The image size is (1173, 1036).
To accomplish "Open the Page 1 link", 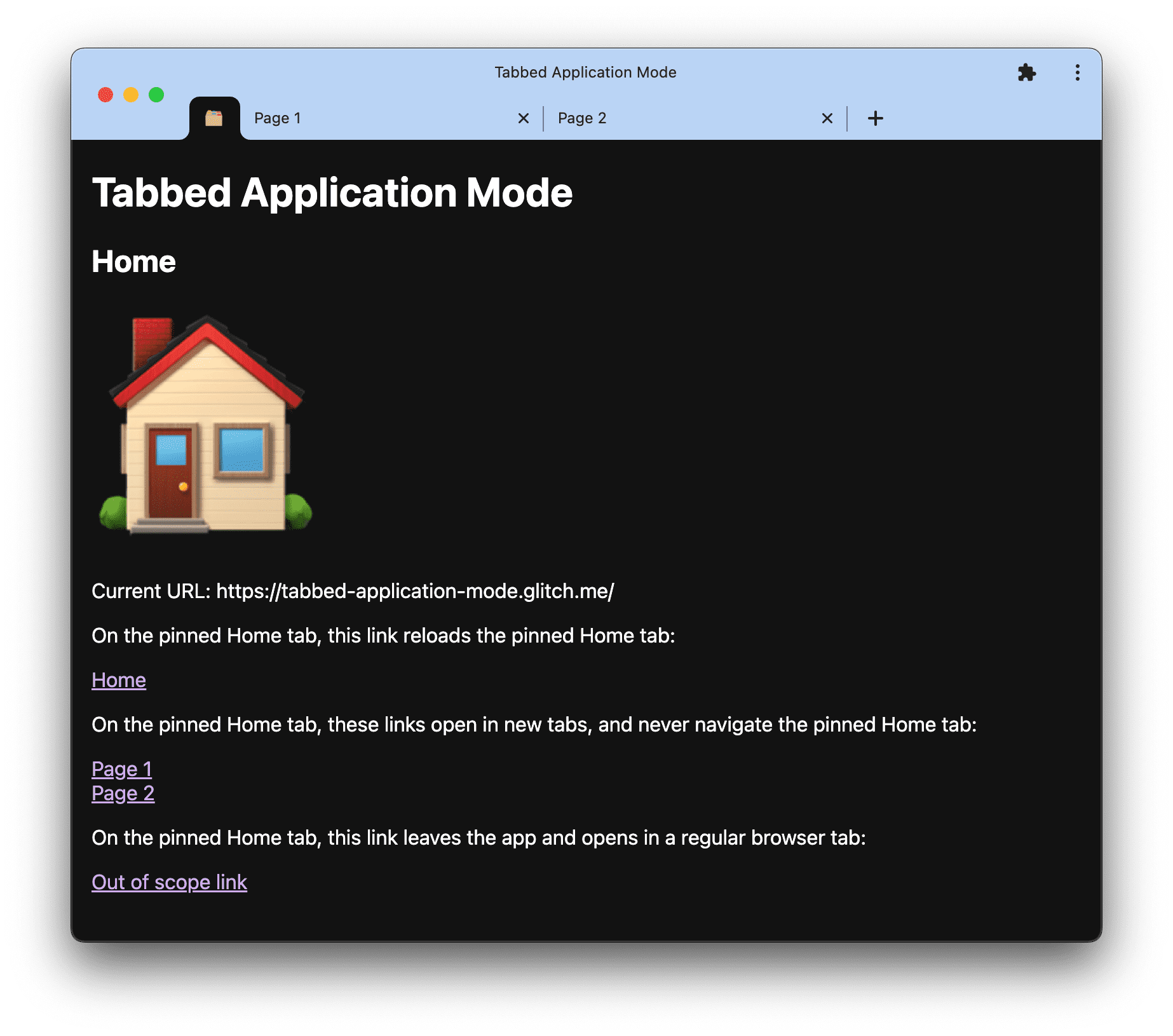I will point(121,768).
